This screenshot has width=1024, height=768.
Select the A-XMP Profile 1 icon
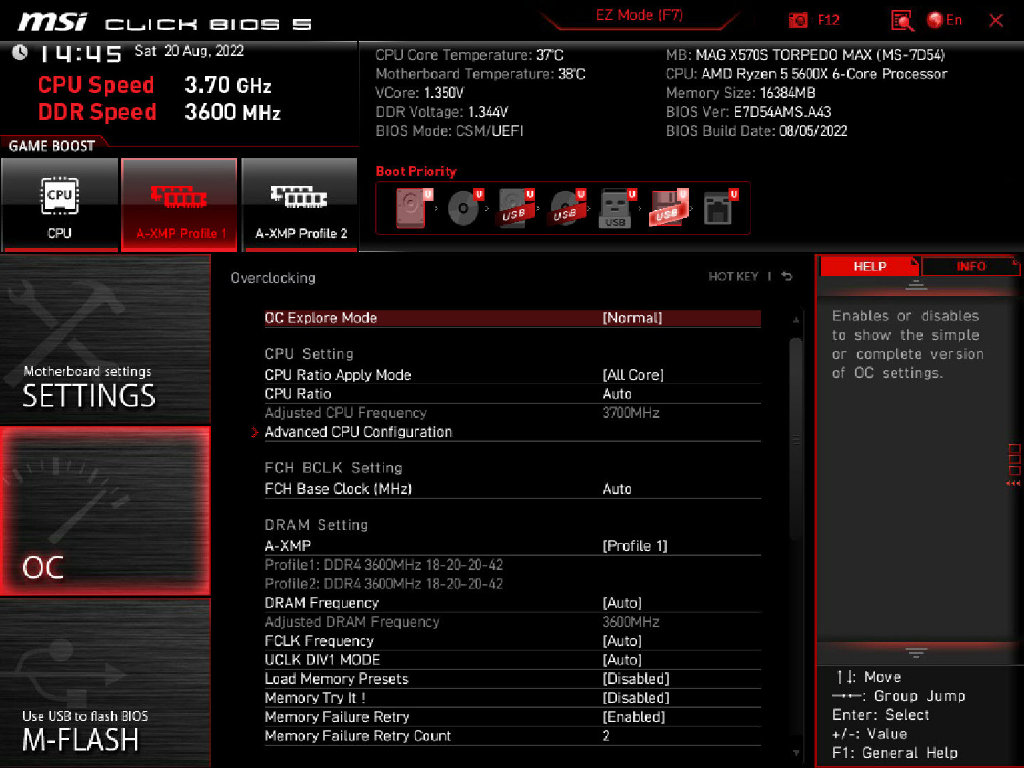point(180,200)
